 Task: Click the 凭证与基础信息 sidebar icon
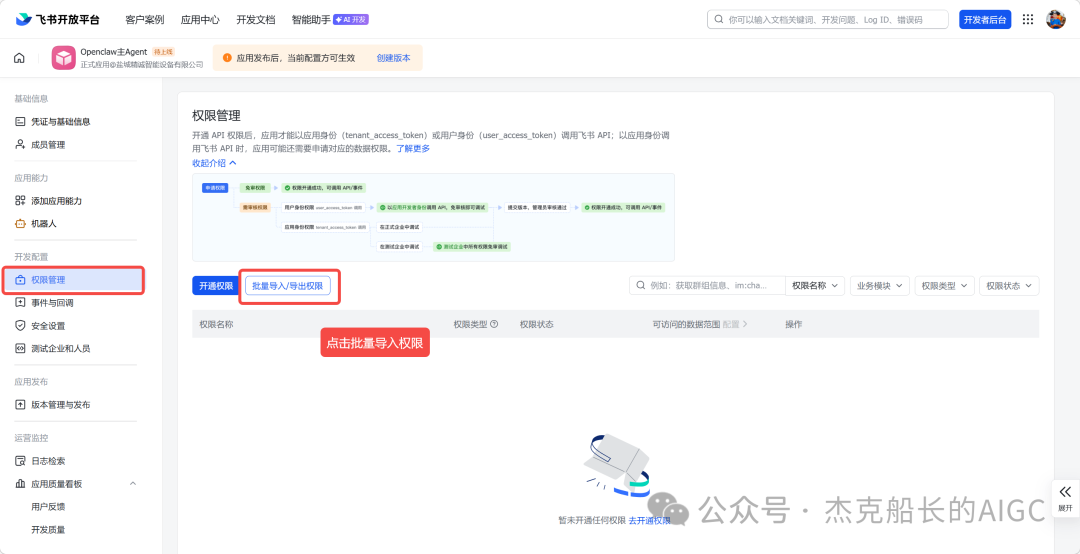point(20,121)
